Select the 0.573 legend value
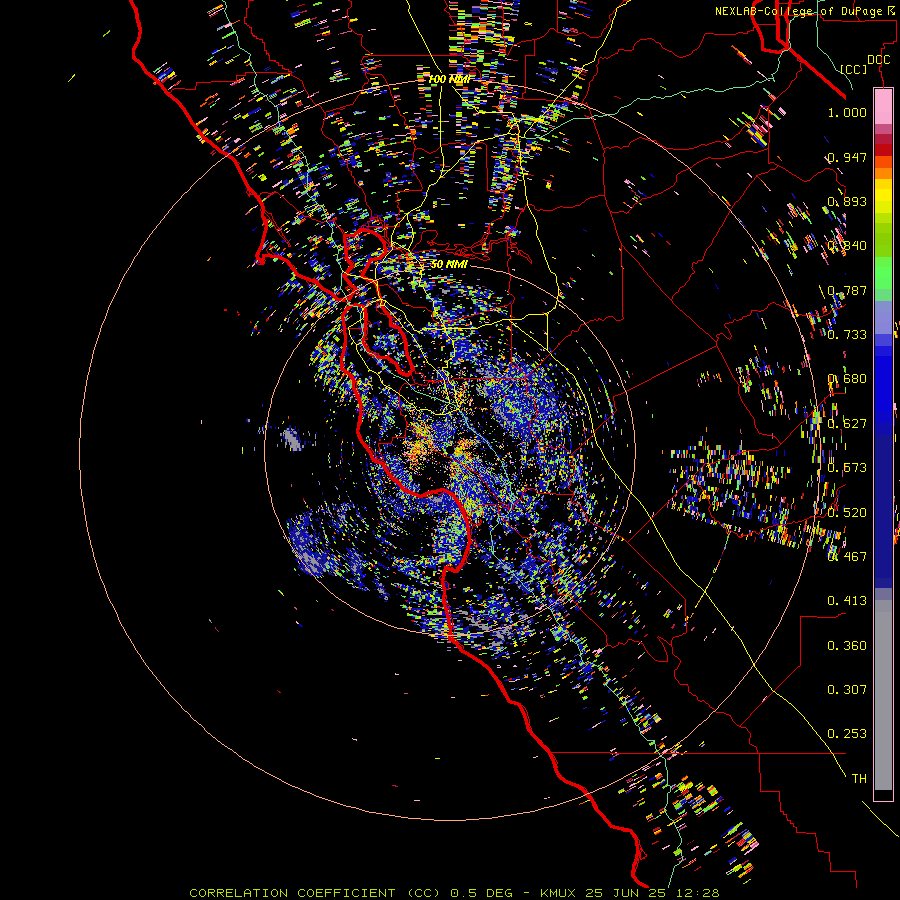 pos(847,468)
